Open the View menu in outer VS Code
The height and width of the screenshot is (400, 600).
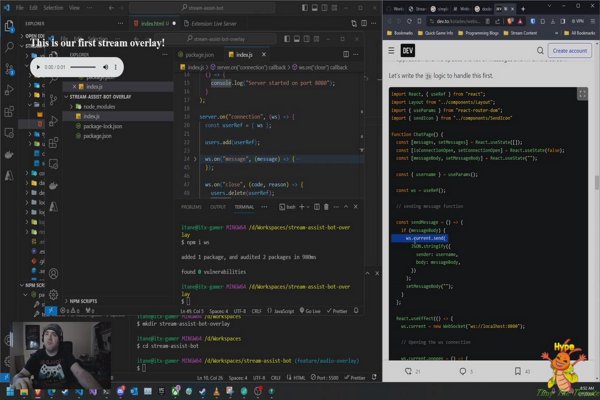(x=74, y=8)
